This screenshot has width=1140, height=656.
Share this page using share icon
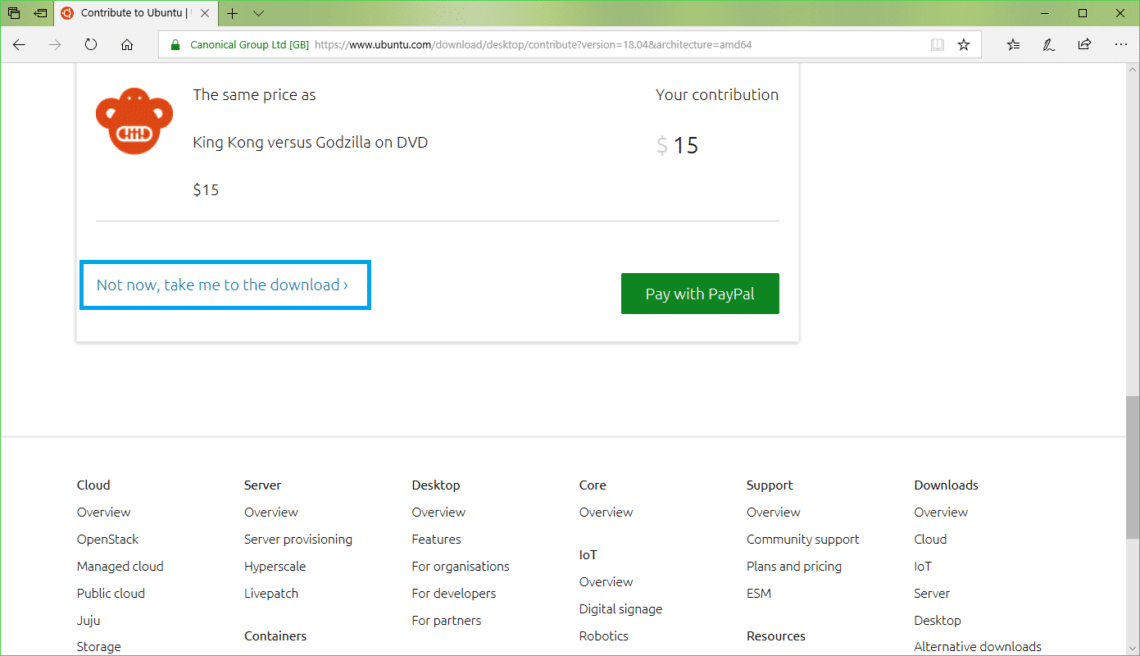pos(1085,45)
